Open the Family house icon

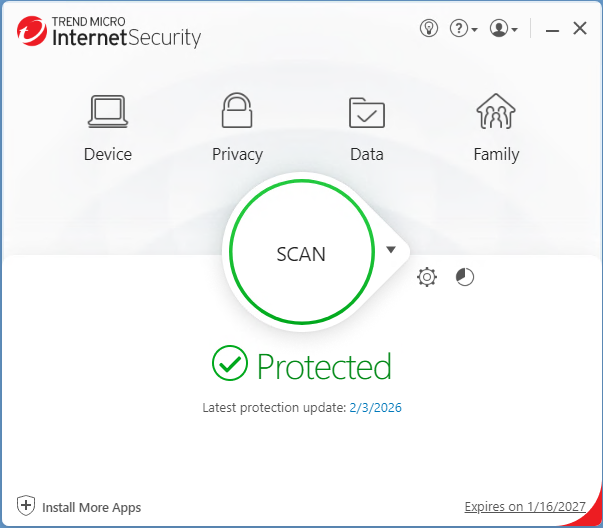496,111
